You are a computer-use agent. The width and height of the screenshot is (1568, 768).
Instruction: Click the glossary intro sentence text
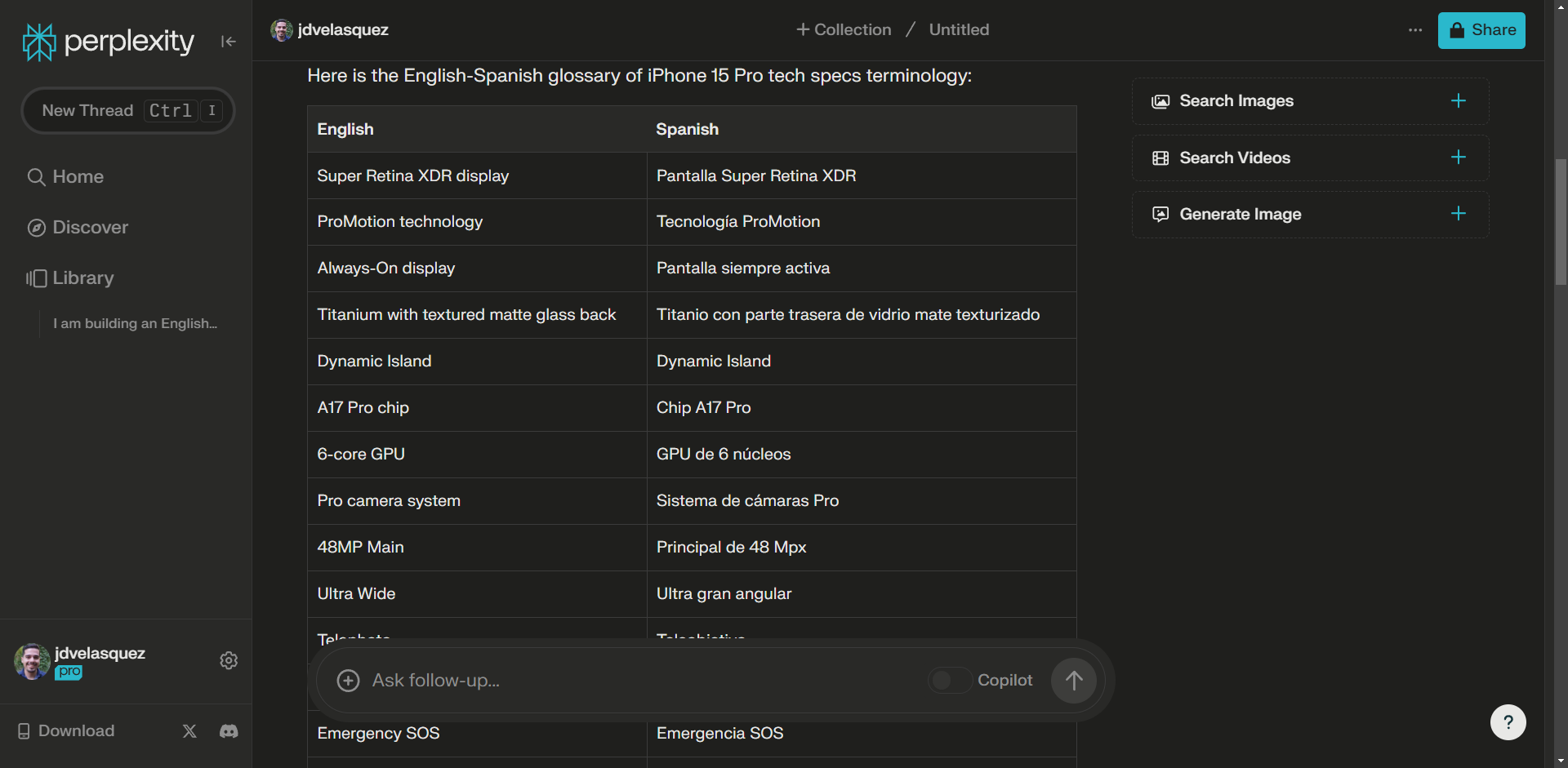tap(639, 76)
